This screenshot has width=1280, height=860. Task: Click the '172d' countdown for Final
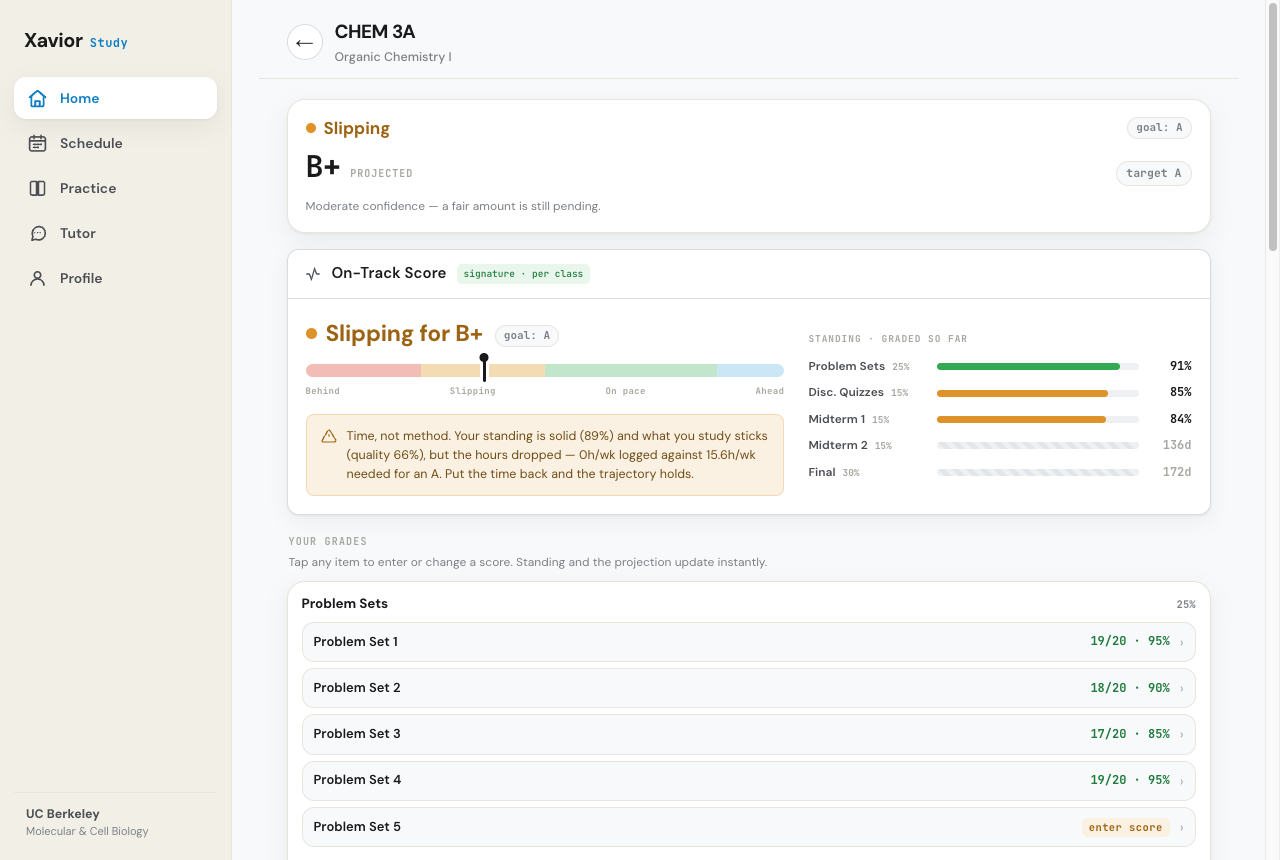point(1177,472)
